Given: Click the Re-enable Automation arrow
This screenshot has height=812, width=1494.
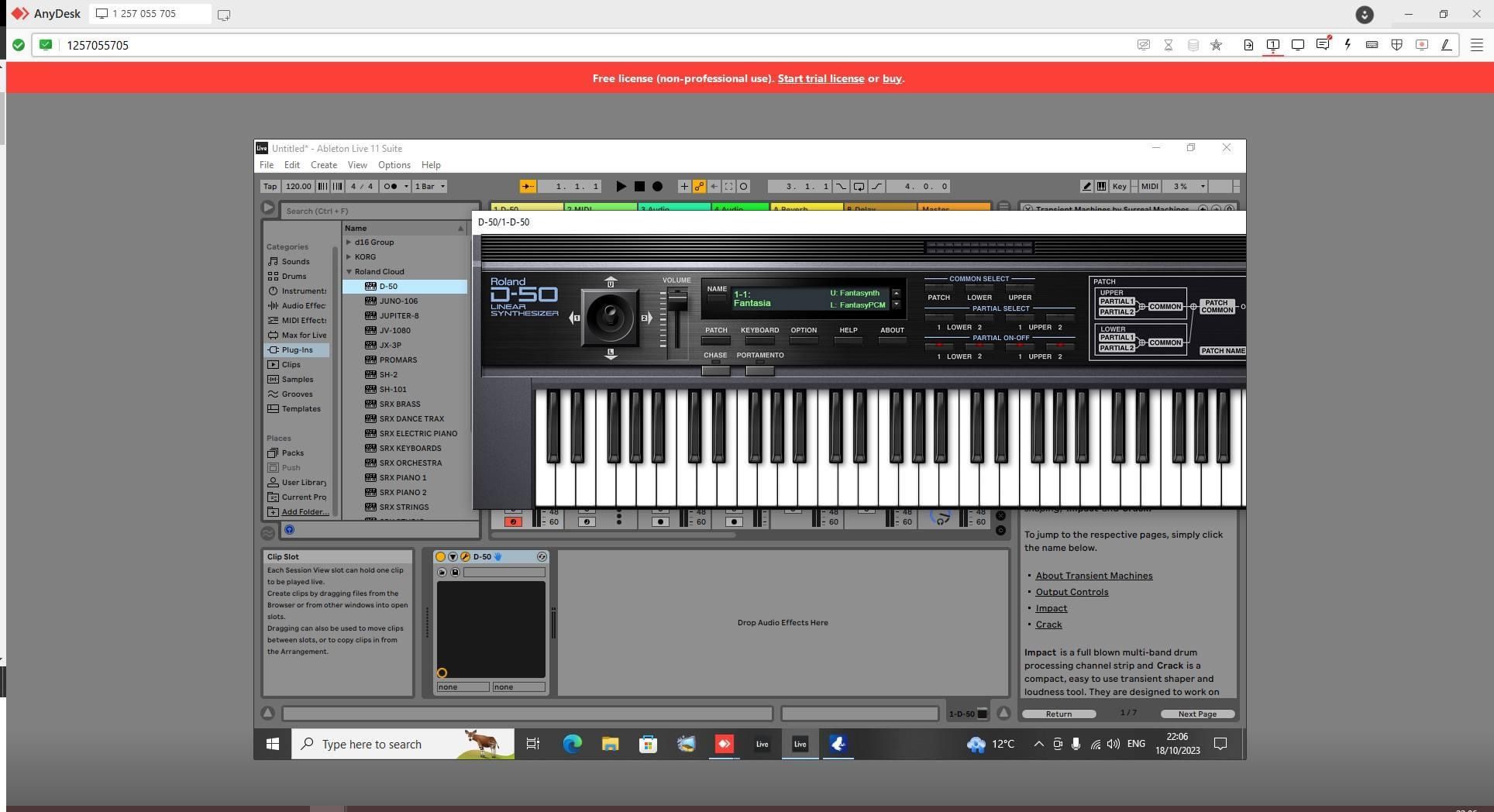Looking at the screenshot, I should 714,186.
